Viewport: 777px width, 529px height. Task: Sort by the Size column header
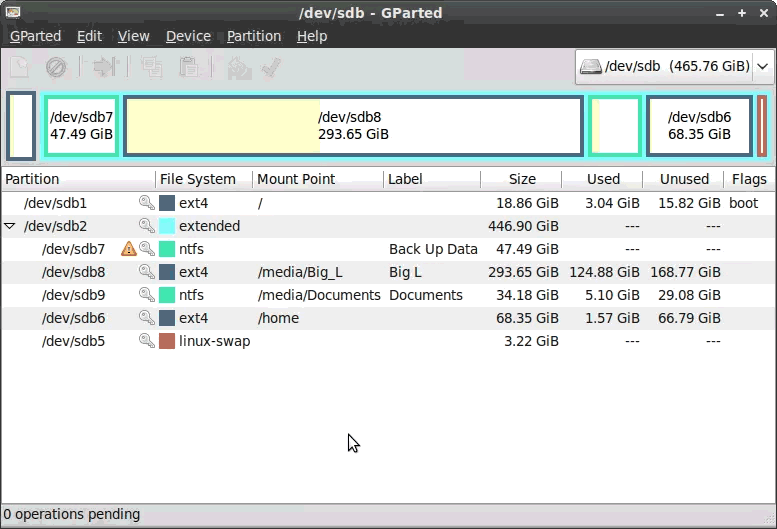(521, 179)
